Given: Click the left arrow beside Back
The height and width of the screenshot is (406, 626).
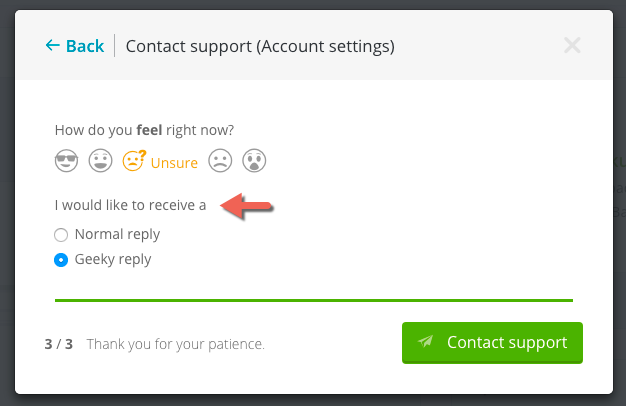Looking at the screenshot, I should pos(52,46).
